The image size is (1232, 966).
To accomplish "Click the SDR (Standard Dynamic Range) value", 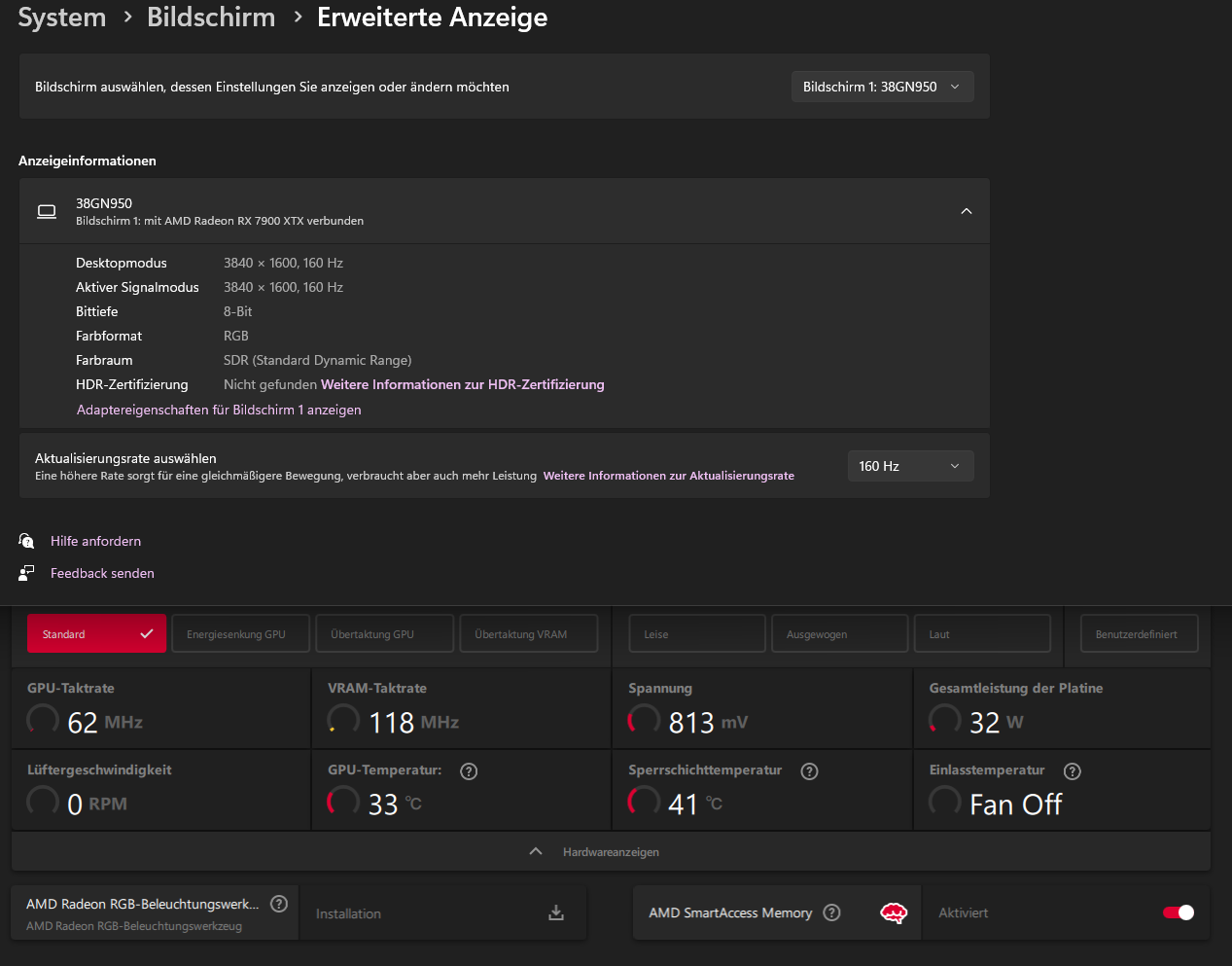I will pos(318,360).
